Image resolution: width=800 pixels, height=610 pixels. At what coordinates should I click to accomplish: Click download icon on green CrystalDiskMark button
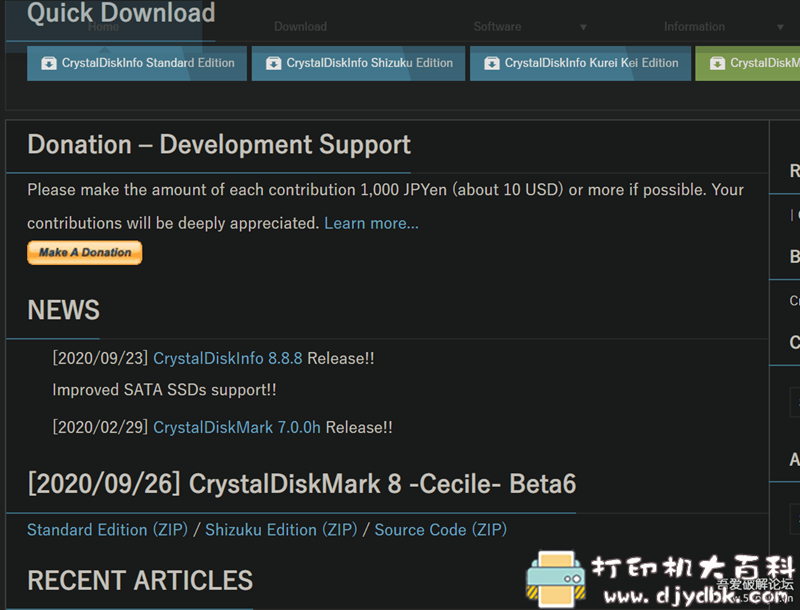coord(717,63)
